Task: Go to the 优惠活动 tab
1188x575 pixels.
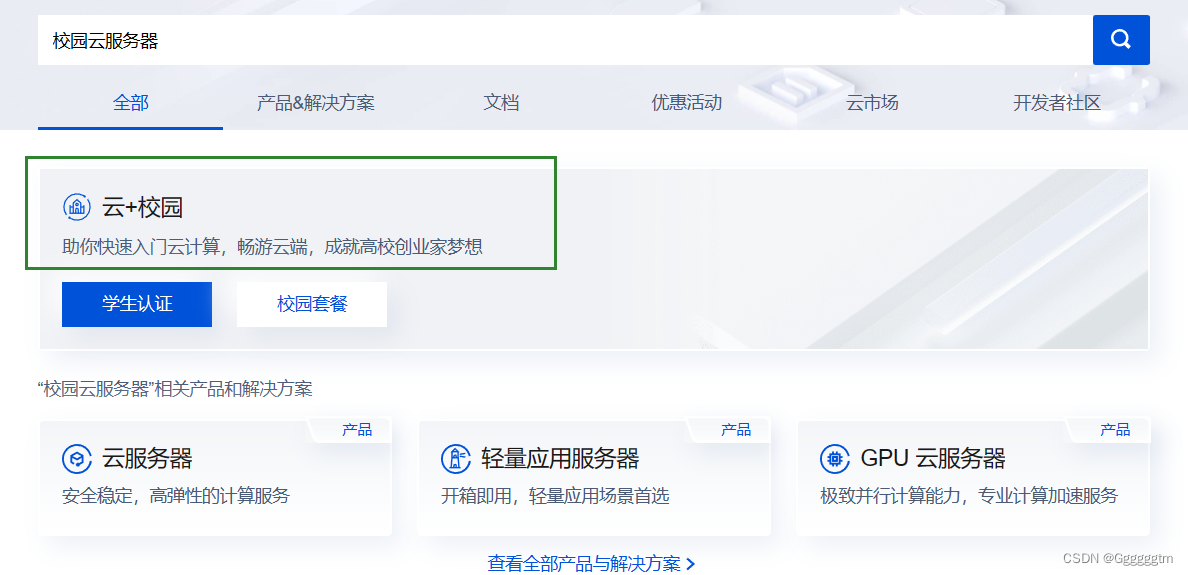Action: (x=686, y=103)
